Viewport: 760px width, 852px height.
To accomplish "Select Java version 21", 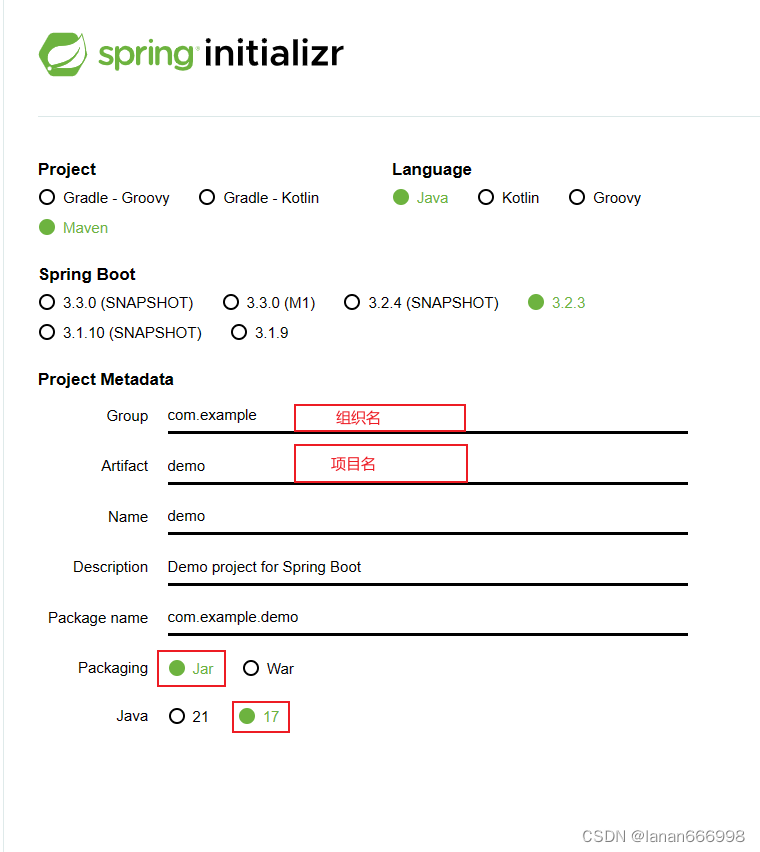I will (x=189, y=716).
